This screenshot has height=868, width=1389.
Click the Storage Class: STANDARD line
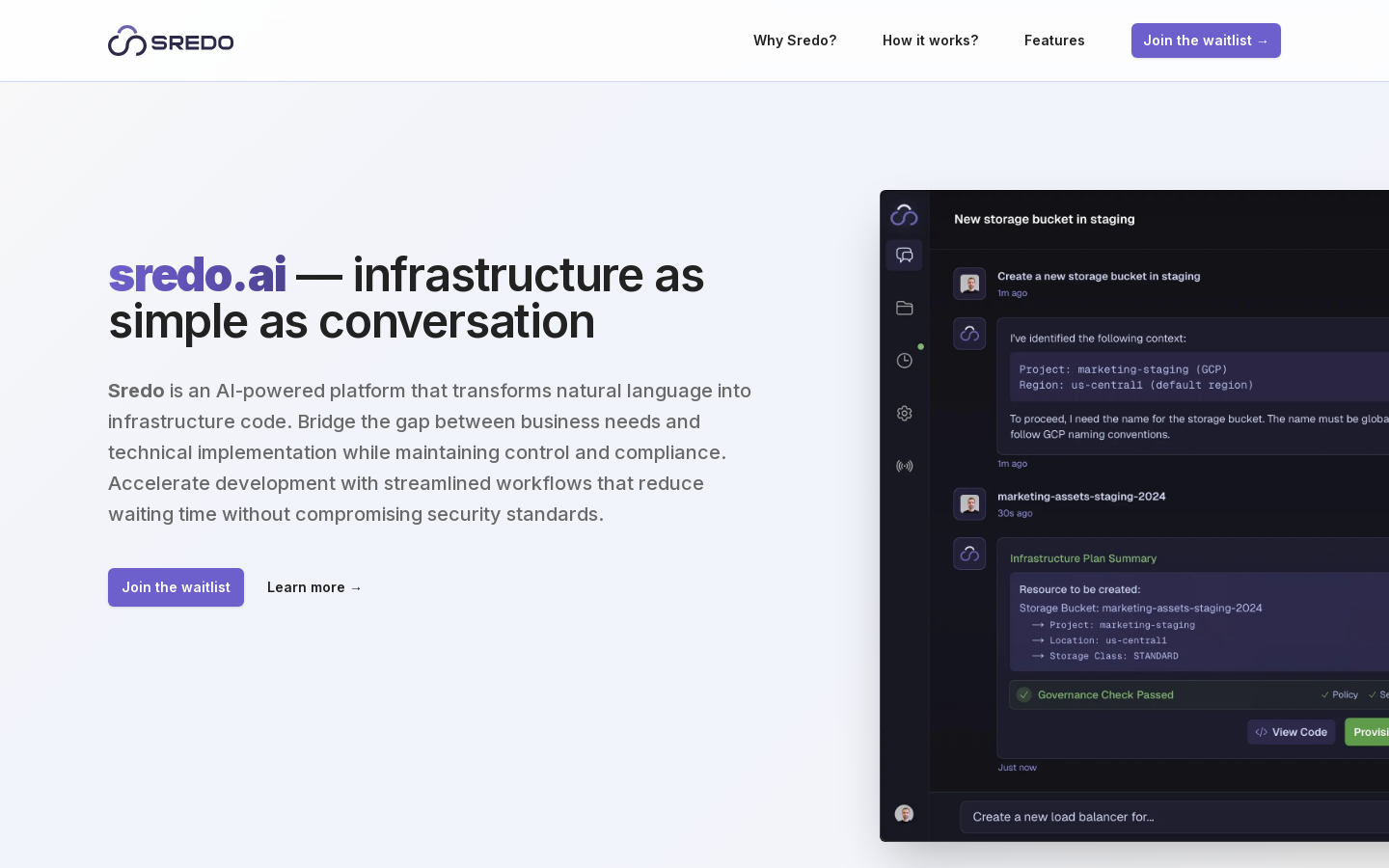click(x=1105, y=656)
